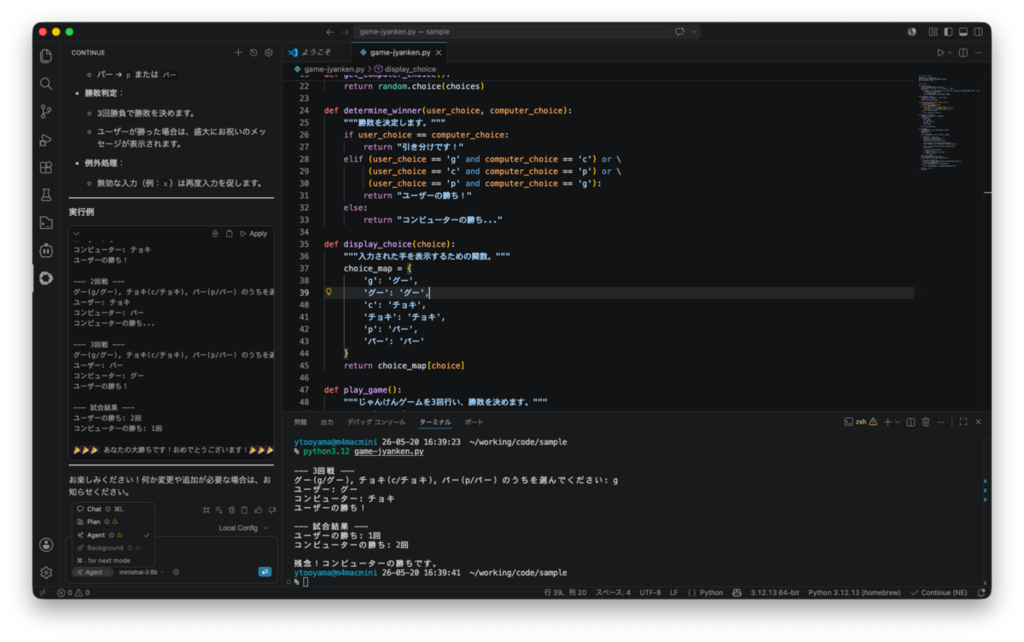The height and width of the screenshot is (642, 1024).
Task: Click Apply on the example code block
Action: pyautogui.click(x=254, y=233)
